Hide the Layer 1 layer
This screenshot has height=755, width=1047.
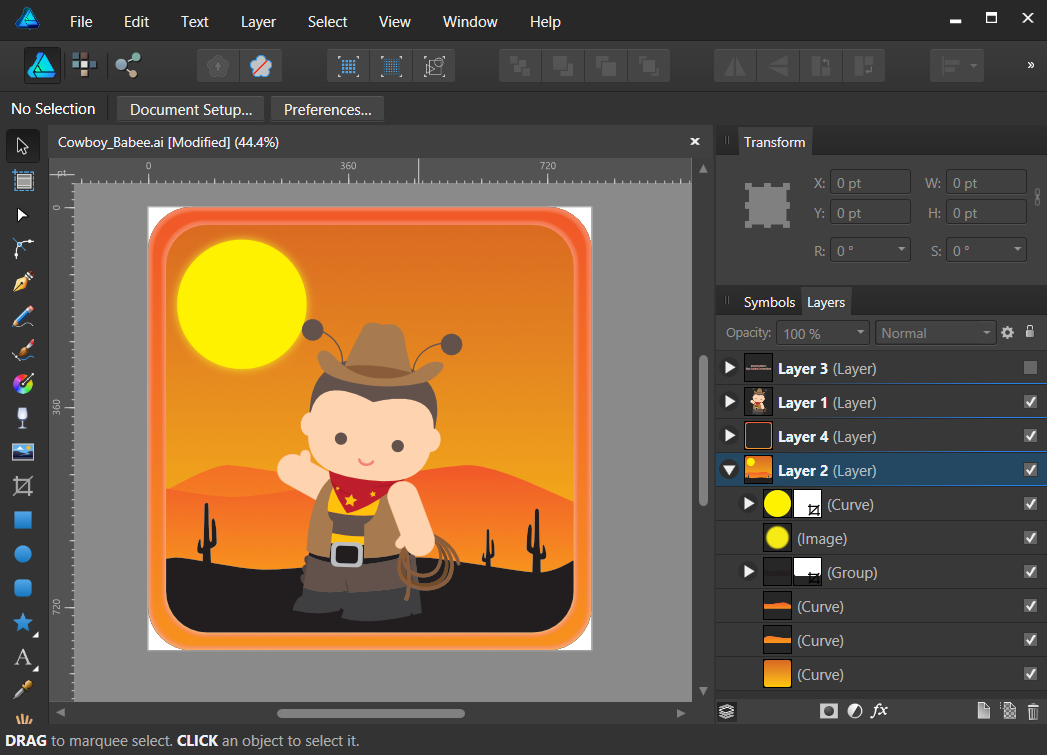coord(1030,402)
